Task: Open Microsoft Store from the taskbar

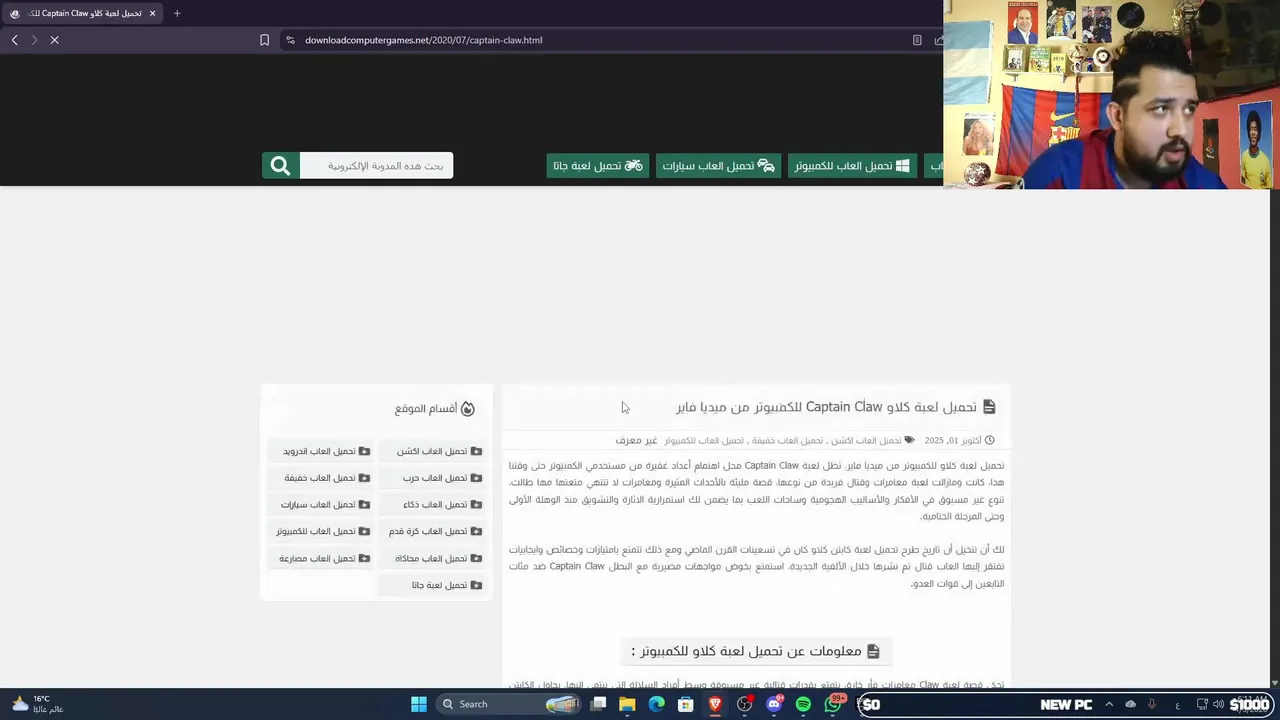Action: pos(686,704)
